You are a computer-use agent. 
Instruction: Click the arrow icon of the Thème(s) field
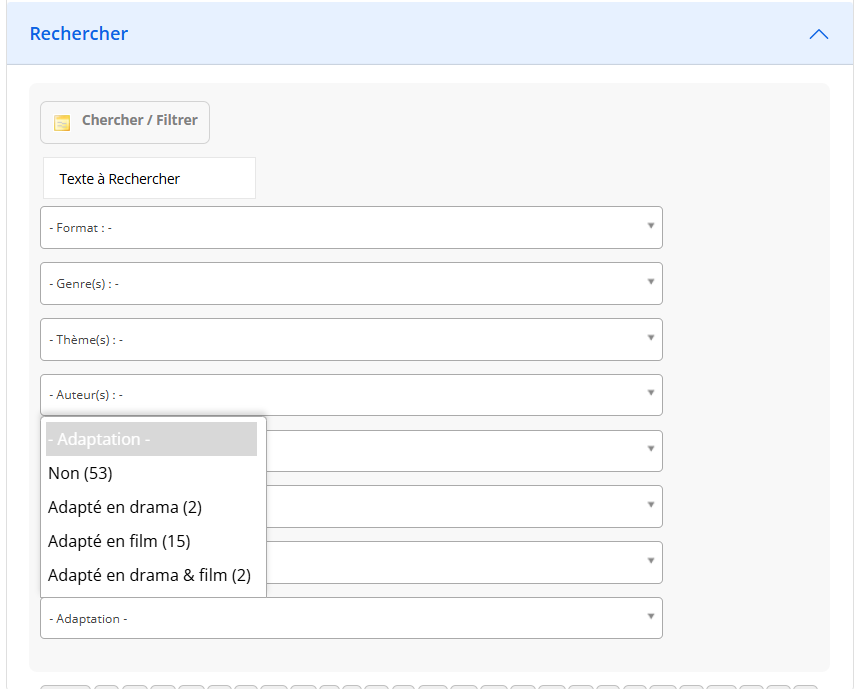click(650, 338)
